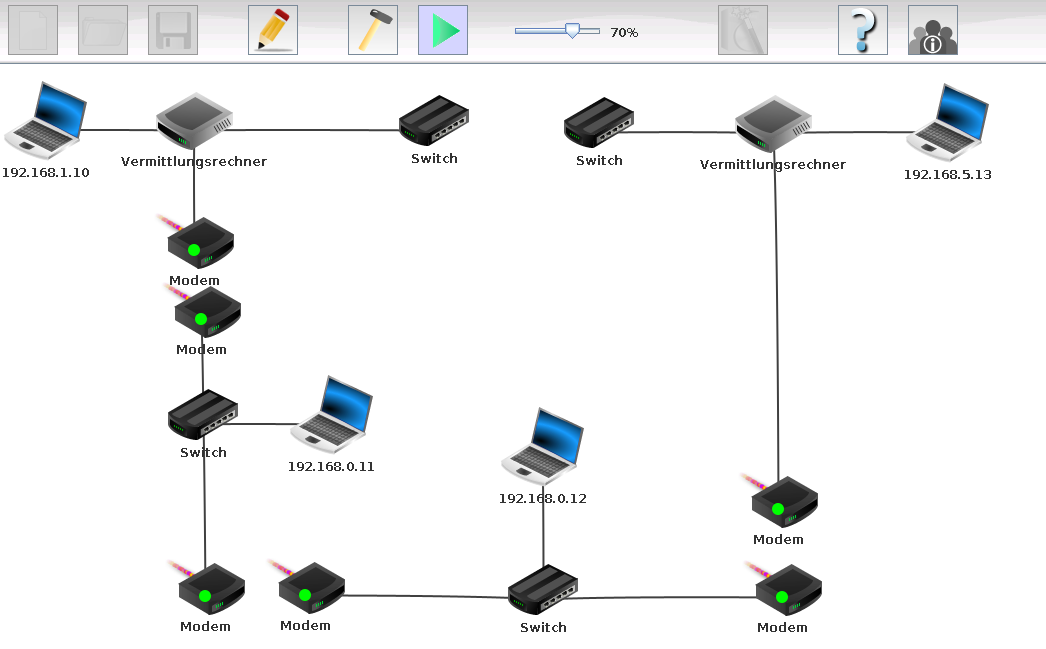Select the switch wired to the left Vermittlungsrechner
The width and height of the screenshot is (1046, 649).
pyautogui.click(x=434, y=121)
